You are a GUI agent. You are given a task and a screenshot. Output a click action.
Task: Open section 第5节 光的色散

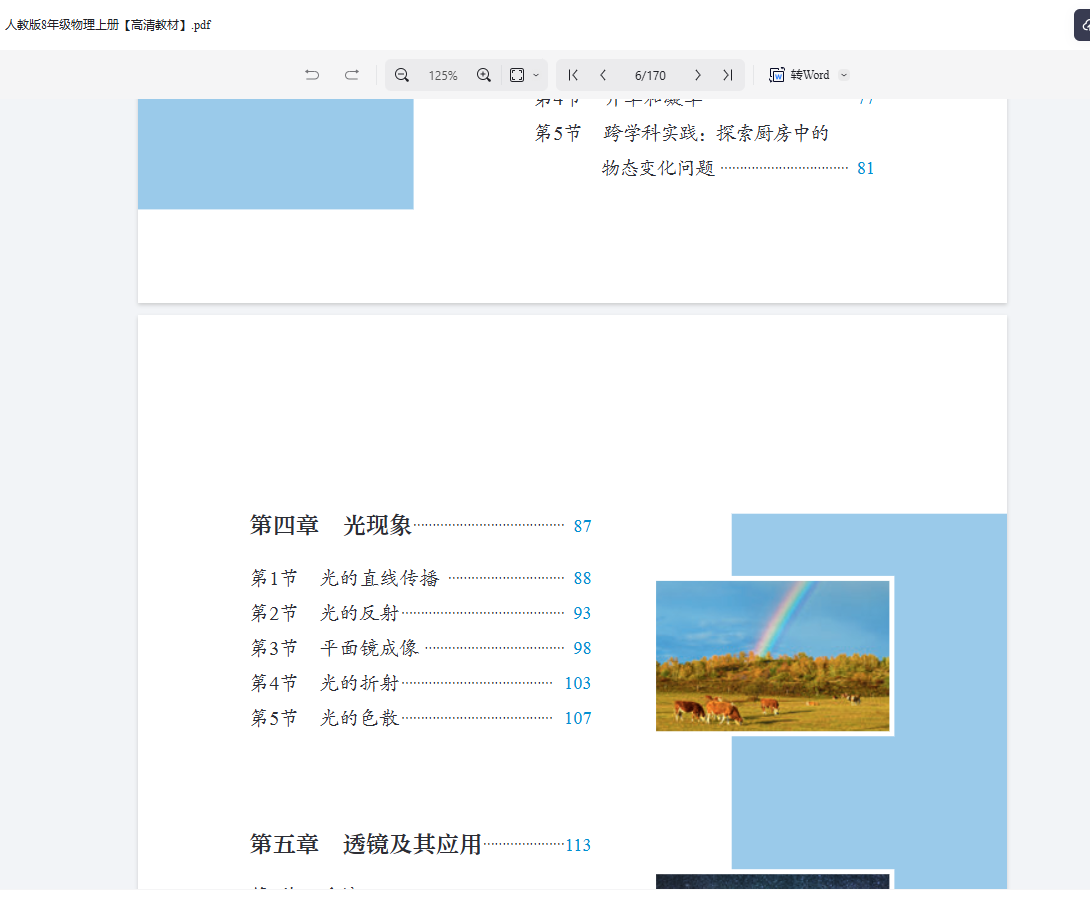click(x=325, y=718)
